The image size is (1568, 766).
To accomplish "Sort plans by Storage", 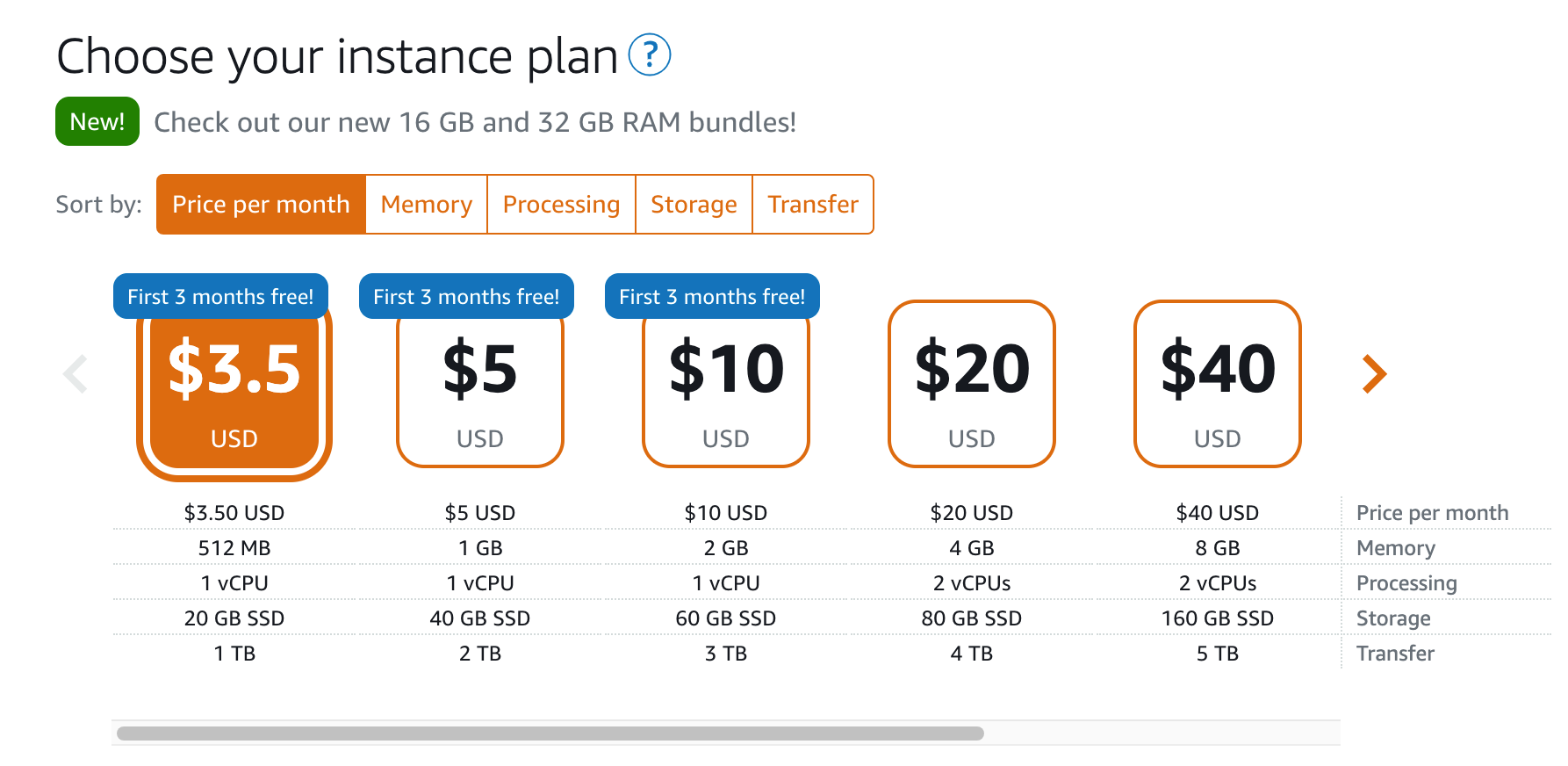I will tap(694, 205).
